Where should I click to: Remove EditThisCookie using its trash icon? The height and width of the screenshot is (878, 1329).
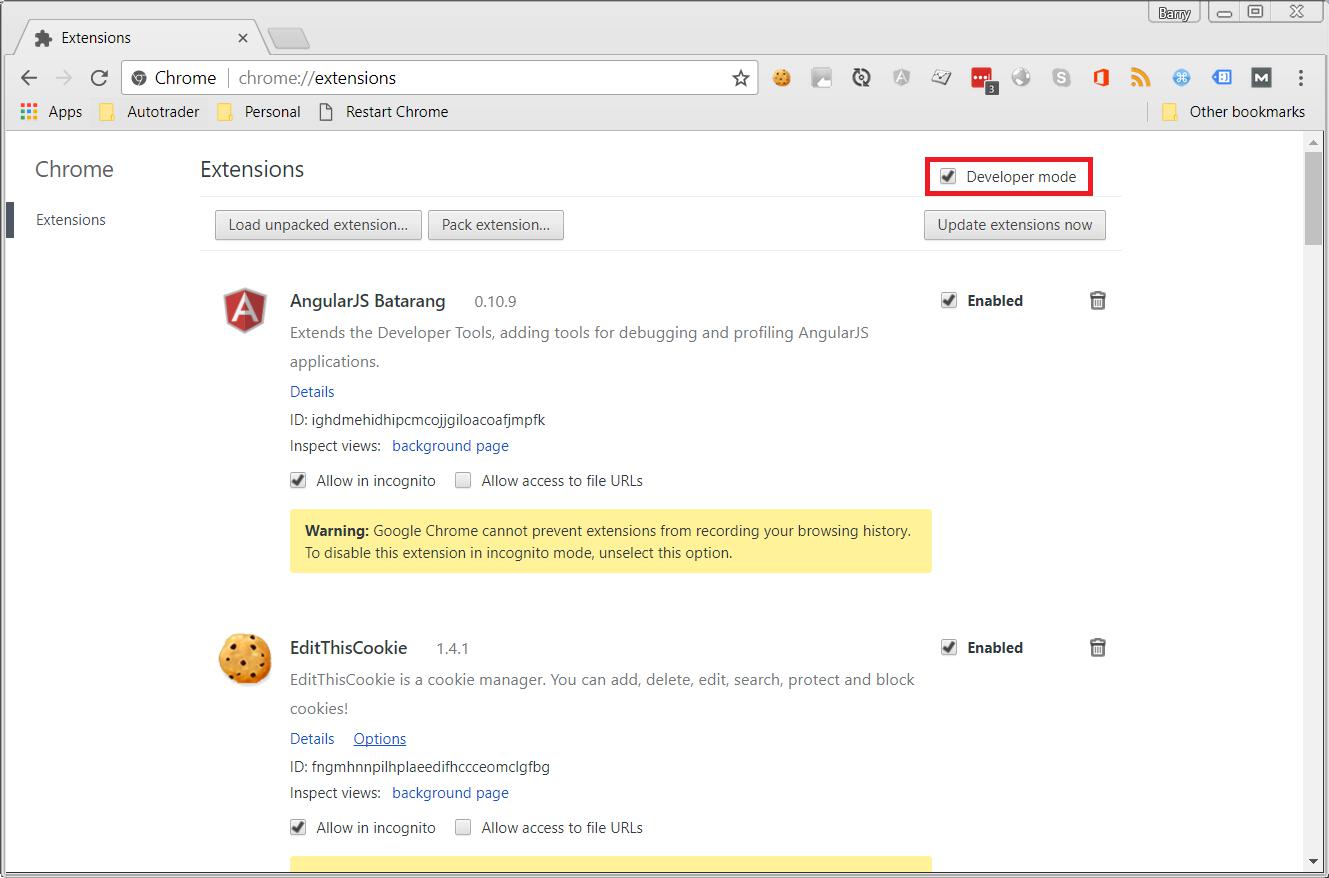[1097, 647]
